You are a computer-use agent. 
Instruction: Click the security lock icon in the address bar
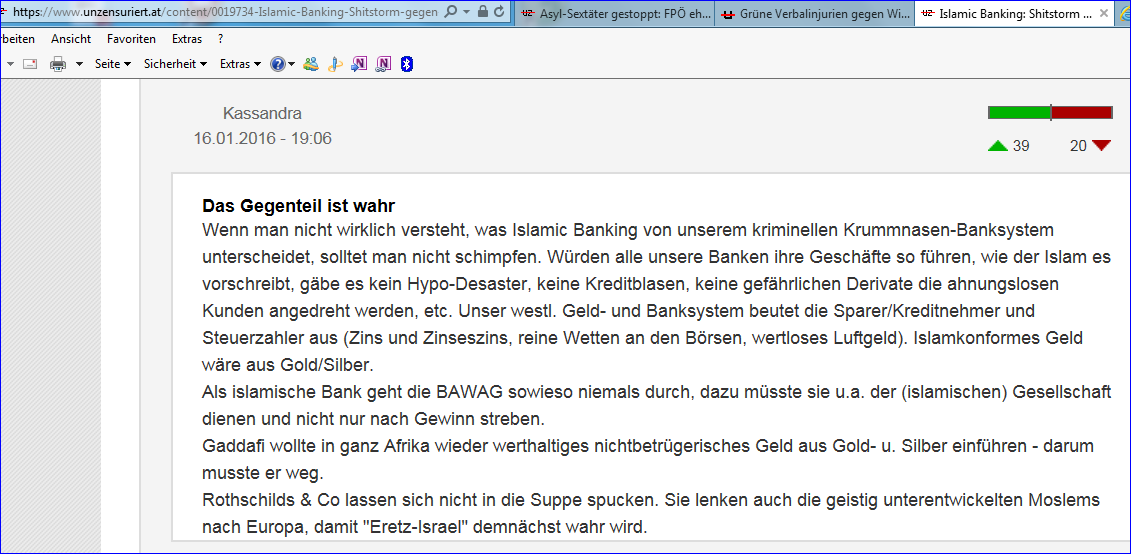point(483,11)
